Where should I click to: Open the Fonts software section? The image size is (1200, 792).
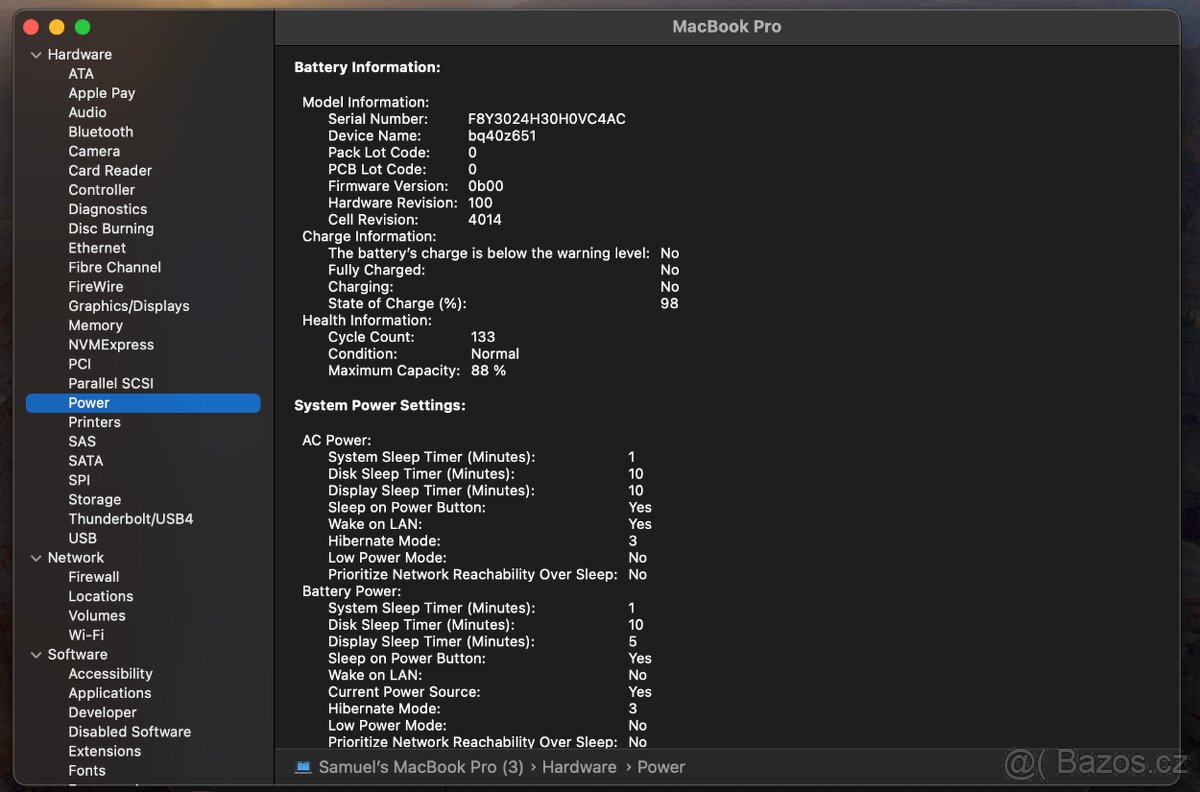[87, 770]
